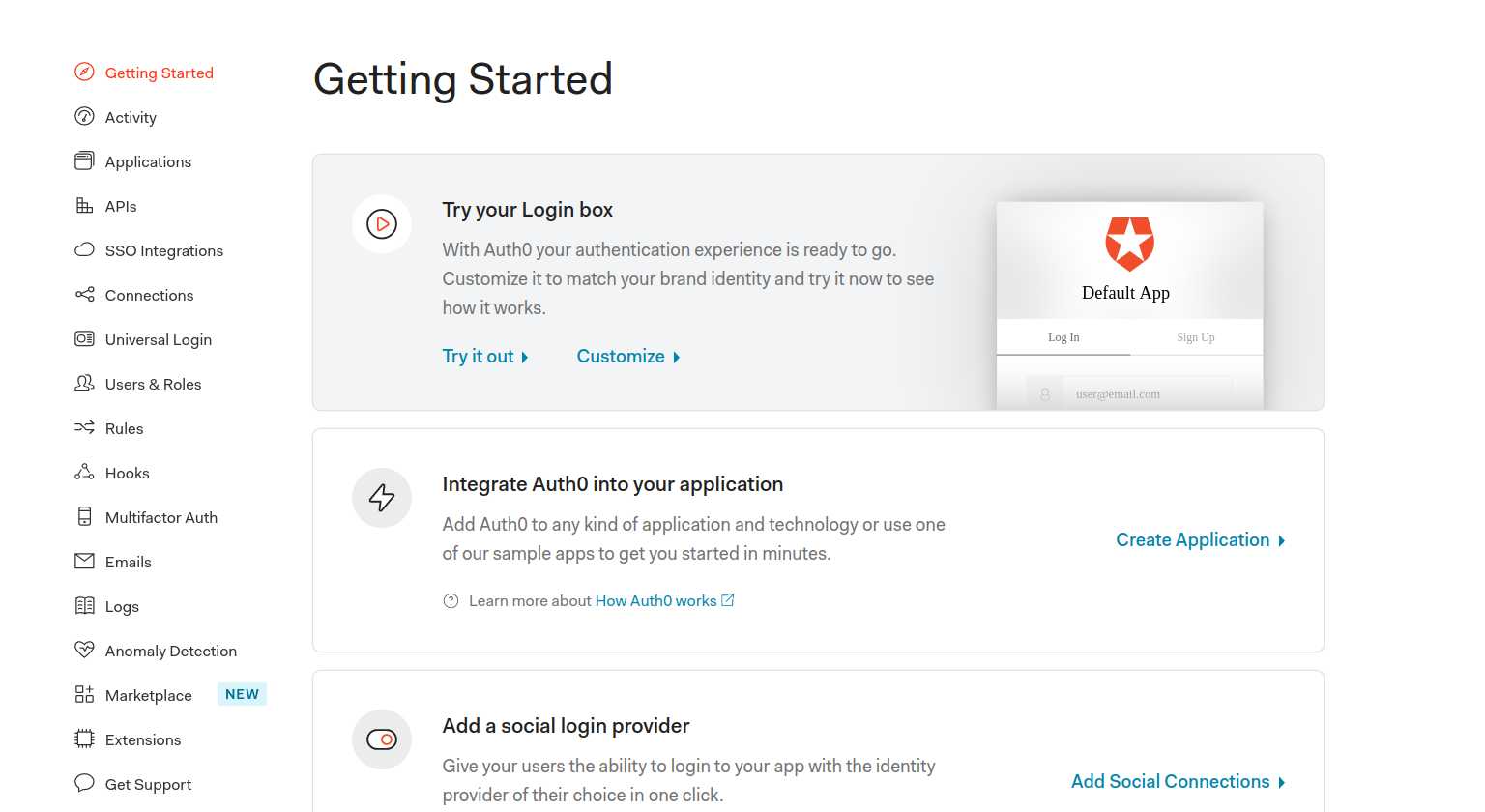Click the Hooks nodes icon
Screen dimensions: 1485x812
pos(84,472)
